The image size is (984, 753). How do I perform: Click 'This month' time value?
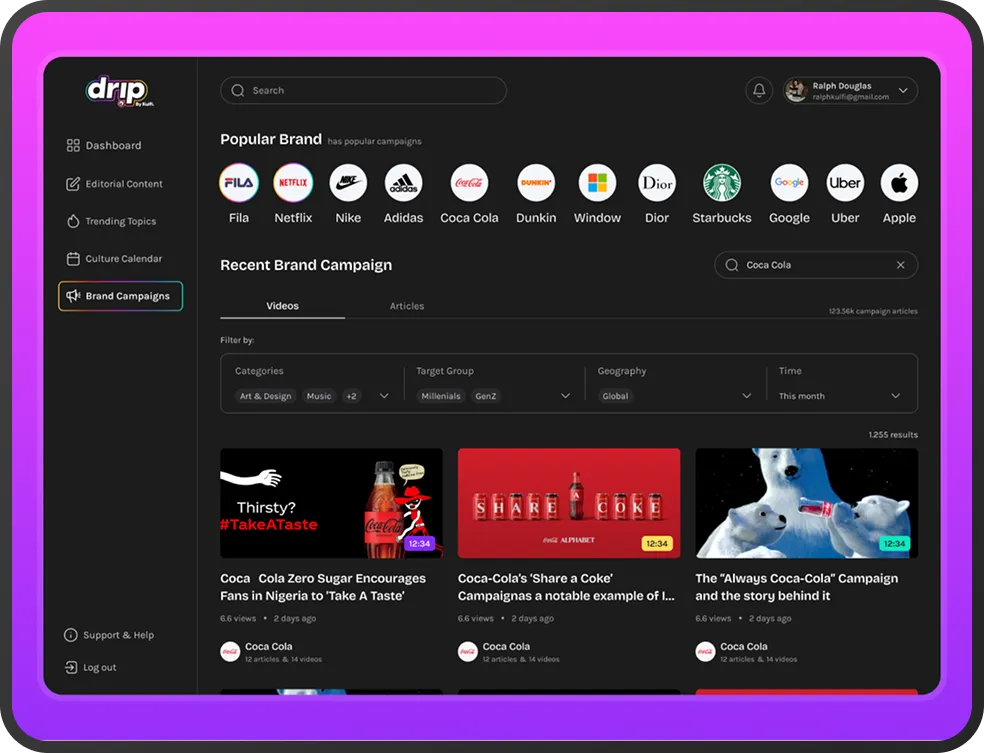coord(802,396)
